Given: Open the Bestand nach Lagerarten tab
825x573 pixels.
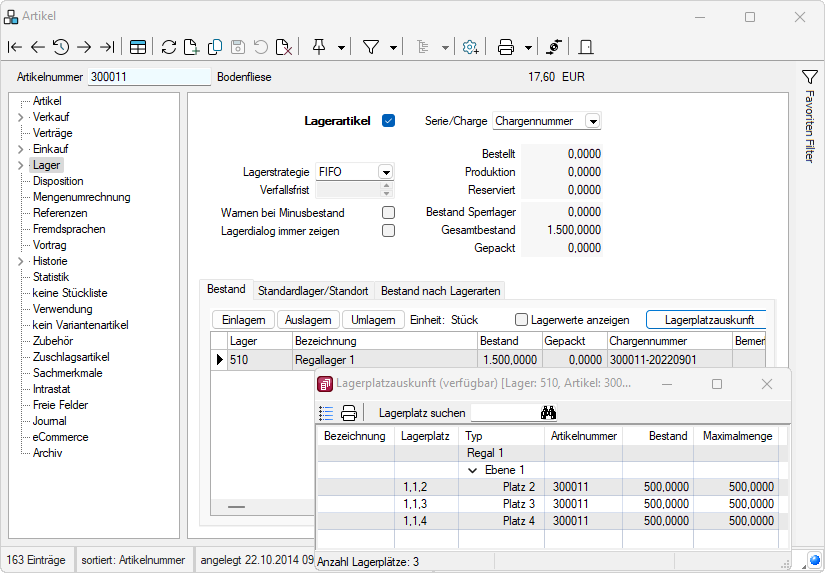Looking at the screenshot, I should point(440,291).
